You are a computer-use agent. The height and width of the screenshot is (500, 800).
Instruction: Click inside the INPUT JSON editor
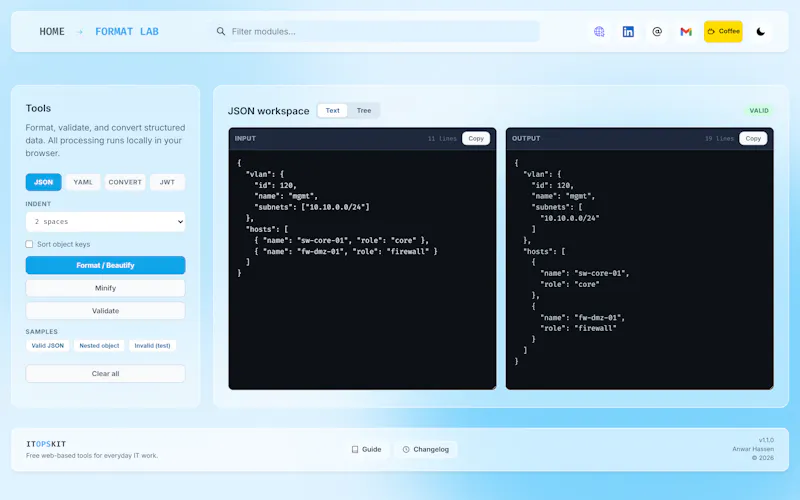pos(362,269)
